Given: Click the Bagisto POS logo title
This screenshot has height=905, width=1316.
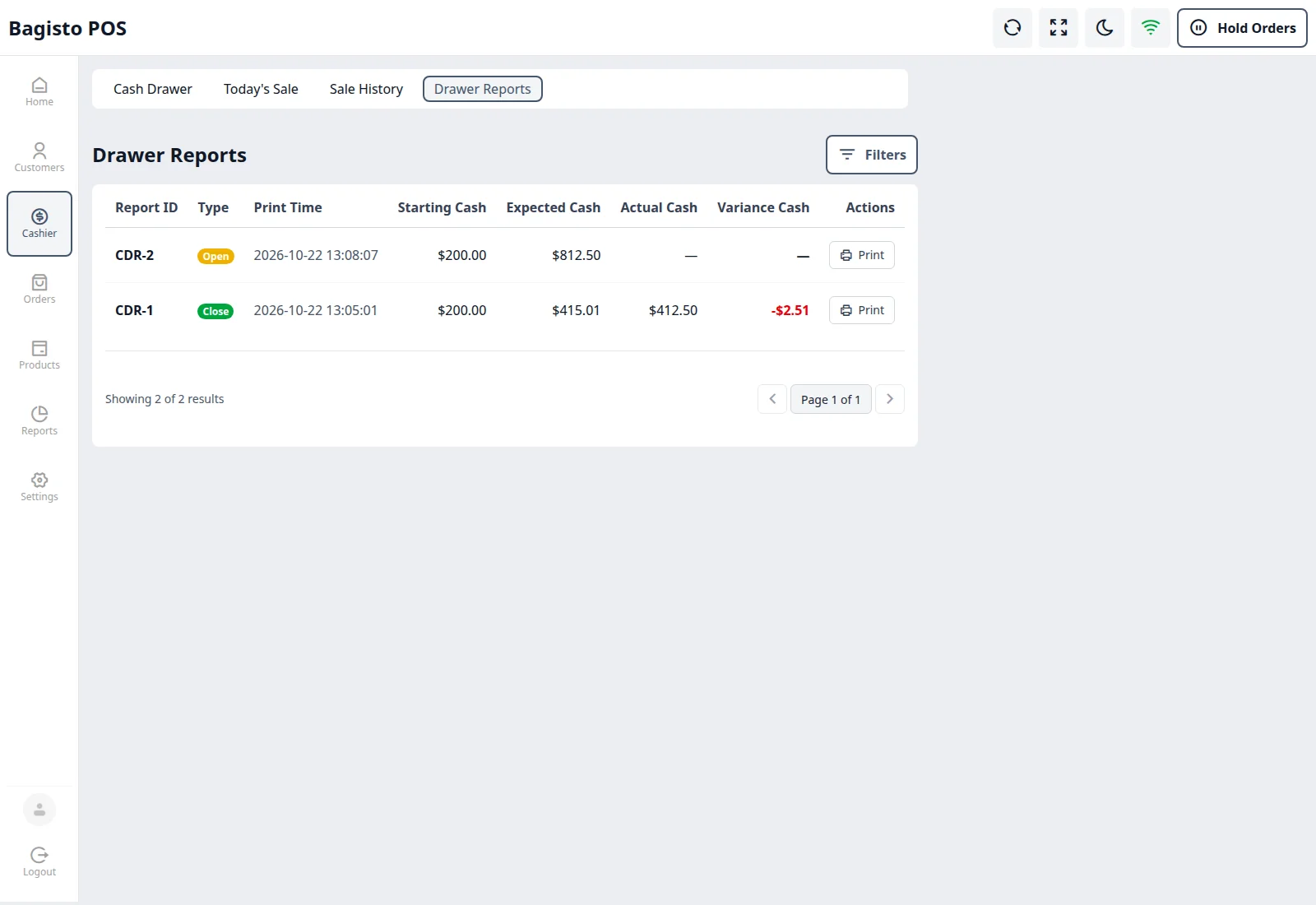Looking at the screenshot, I should click(x=67, y=28).
